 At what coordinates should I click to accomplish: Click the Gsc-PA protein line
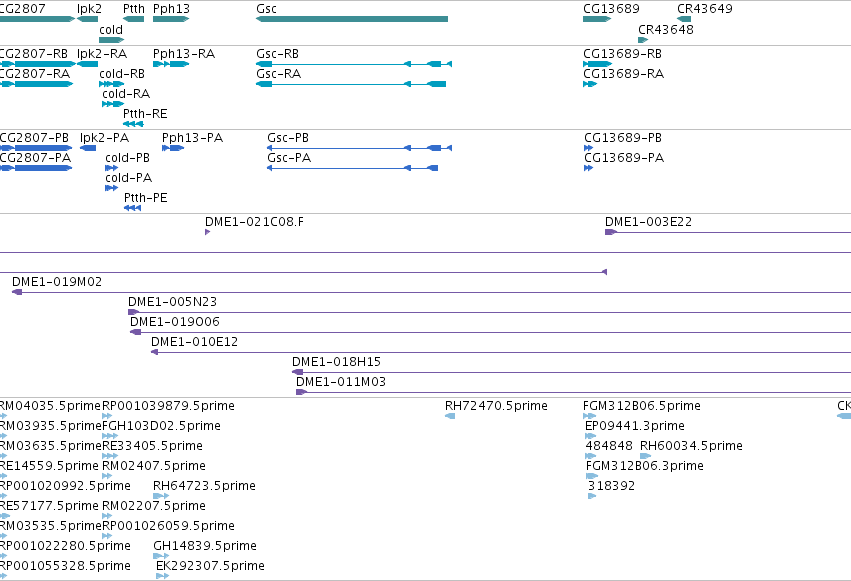pyautogui.click(x=352, y=168)
